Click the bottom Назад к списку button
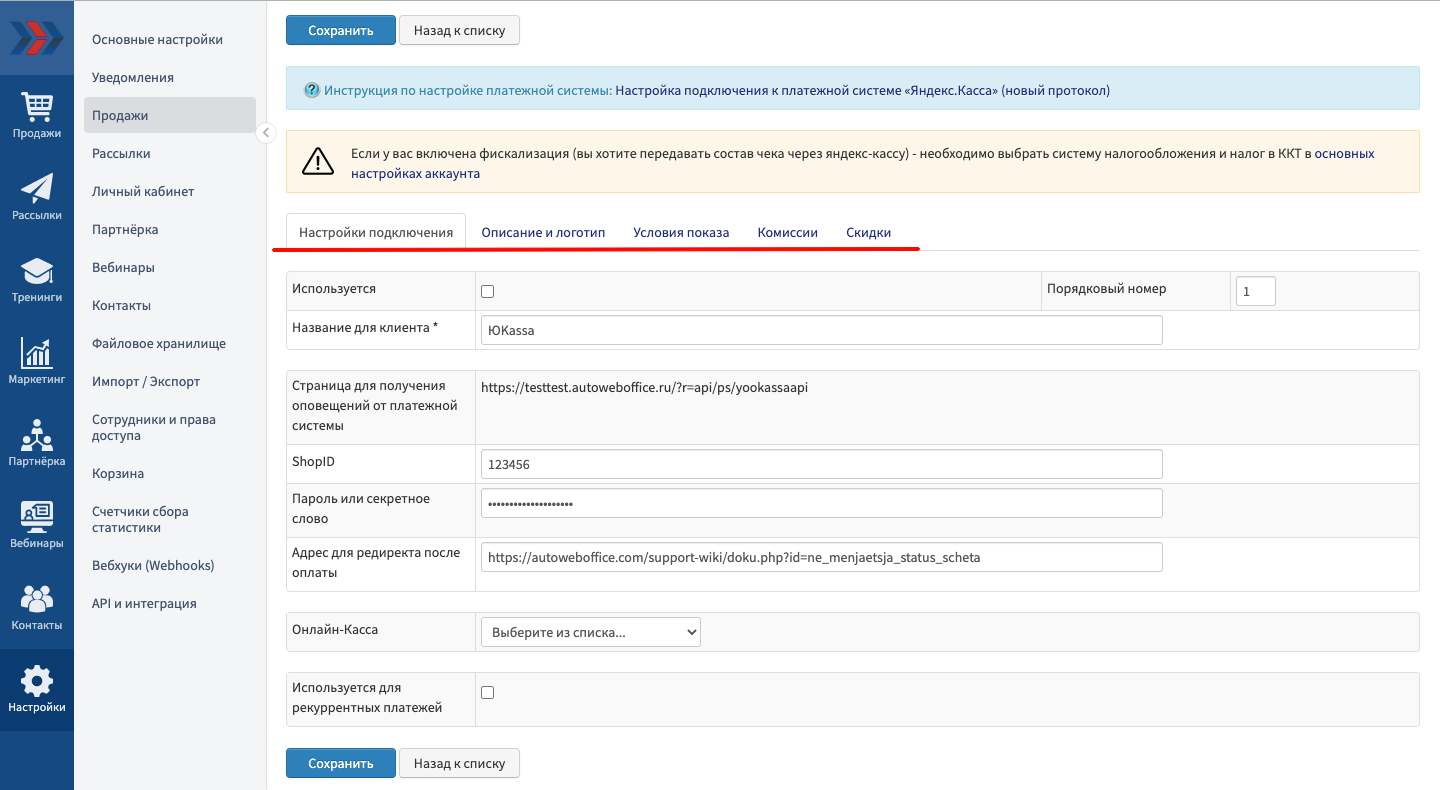The height and width of the screenshot is (790, 1440). point(459,763)
